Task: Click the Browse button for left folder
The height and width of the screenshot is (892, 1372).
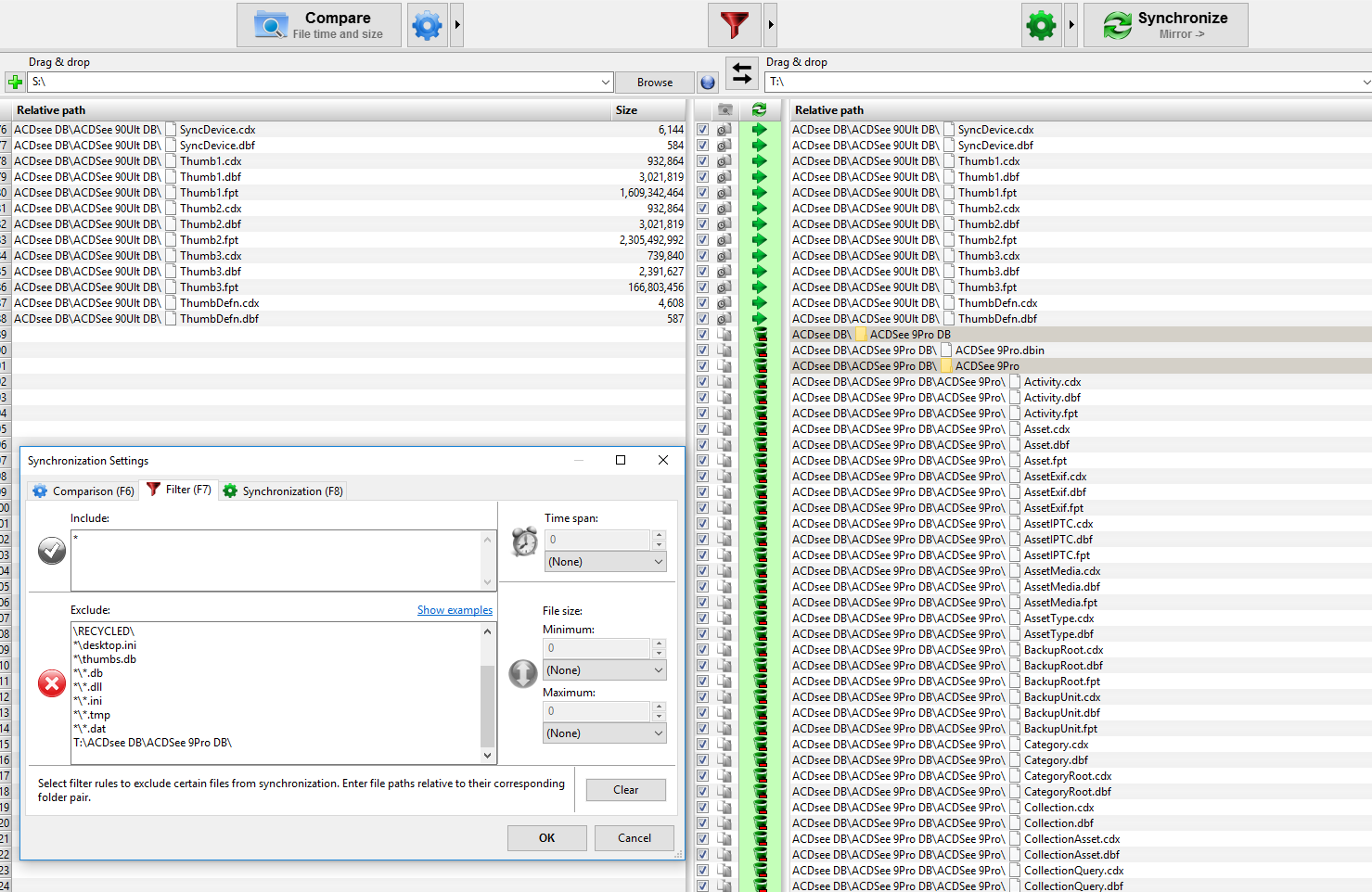Action: coord(655,83)
